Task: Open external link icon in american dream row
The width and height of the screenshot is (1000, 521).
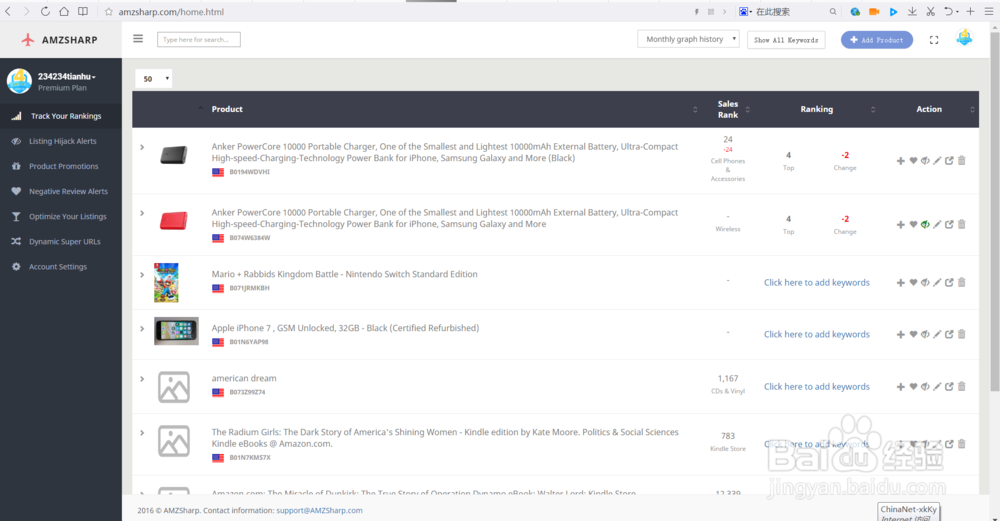Action: pyautogui.click(x=949, y=386)
